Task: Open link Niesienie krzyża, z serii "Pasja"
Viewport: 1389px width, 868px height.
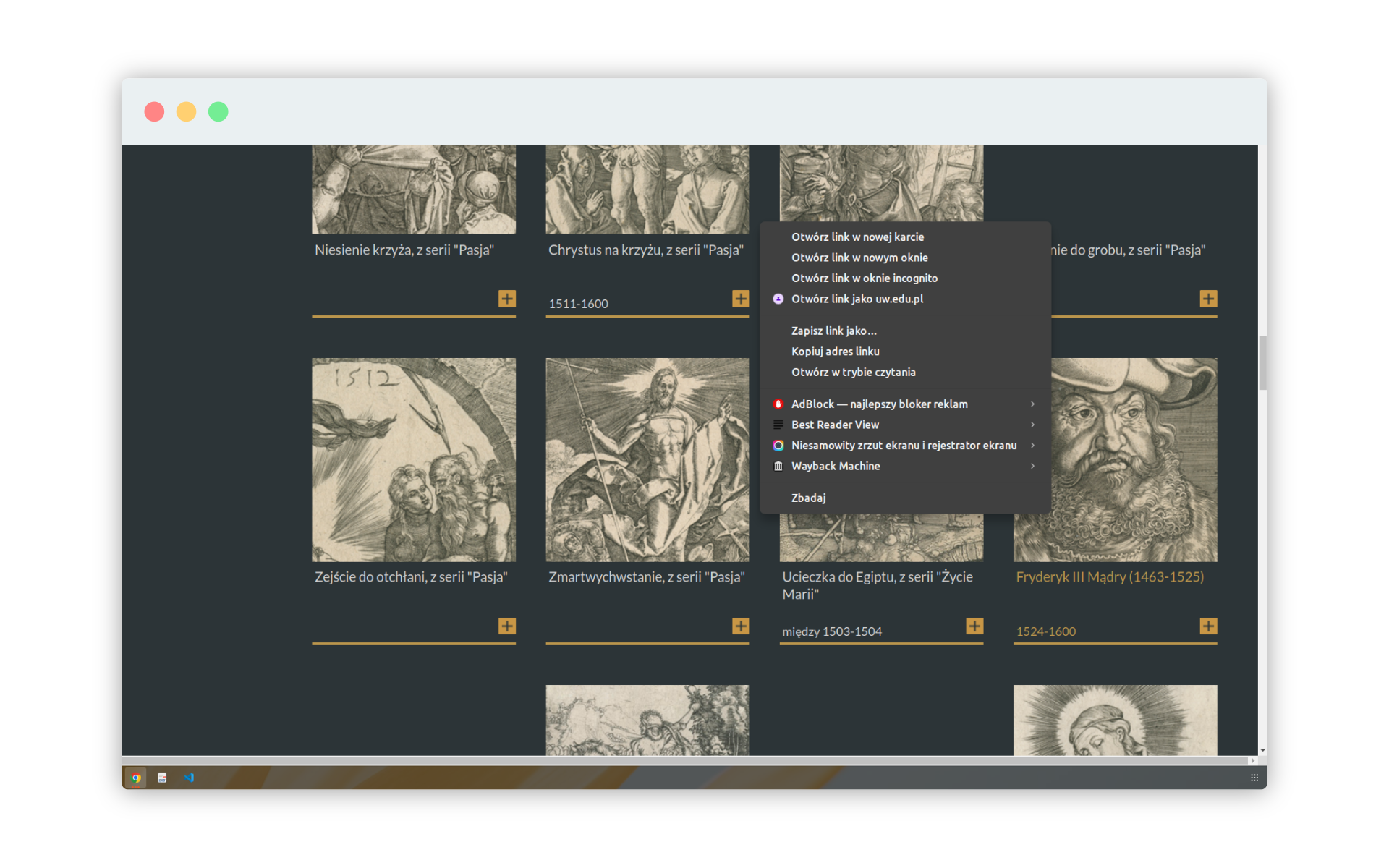Action: pos(404,250)
